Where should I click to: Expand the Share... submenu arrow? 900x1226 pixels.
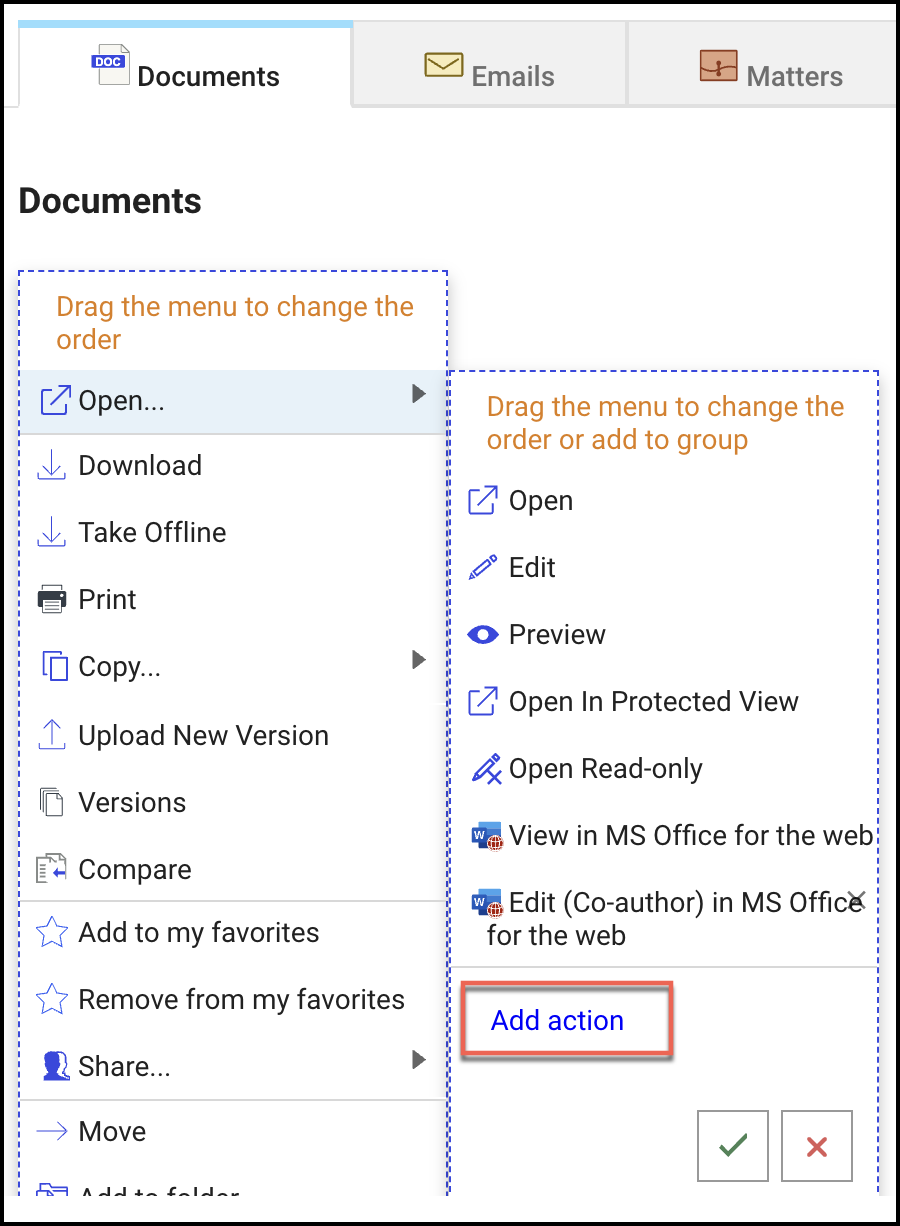[x=419, y=1059]
